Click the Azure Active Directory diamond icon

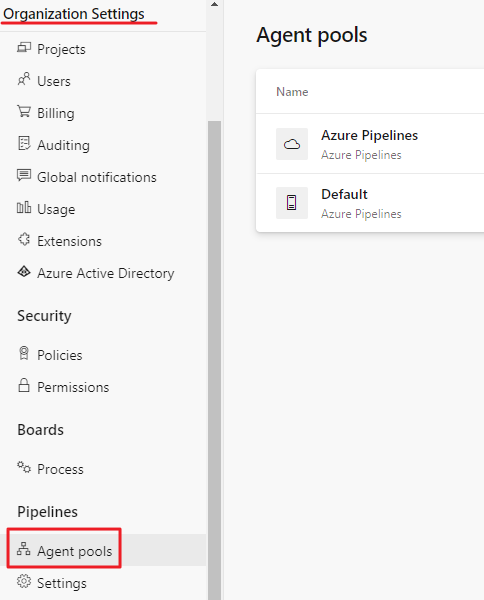pos(24,272)
